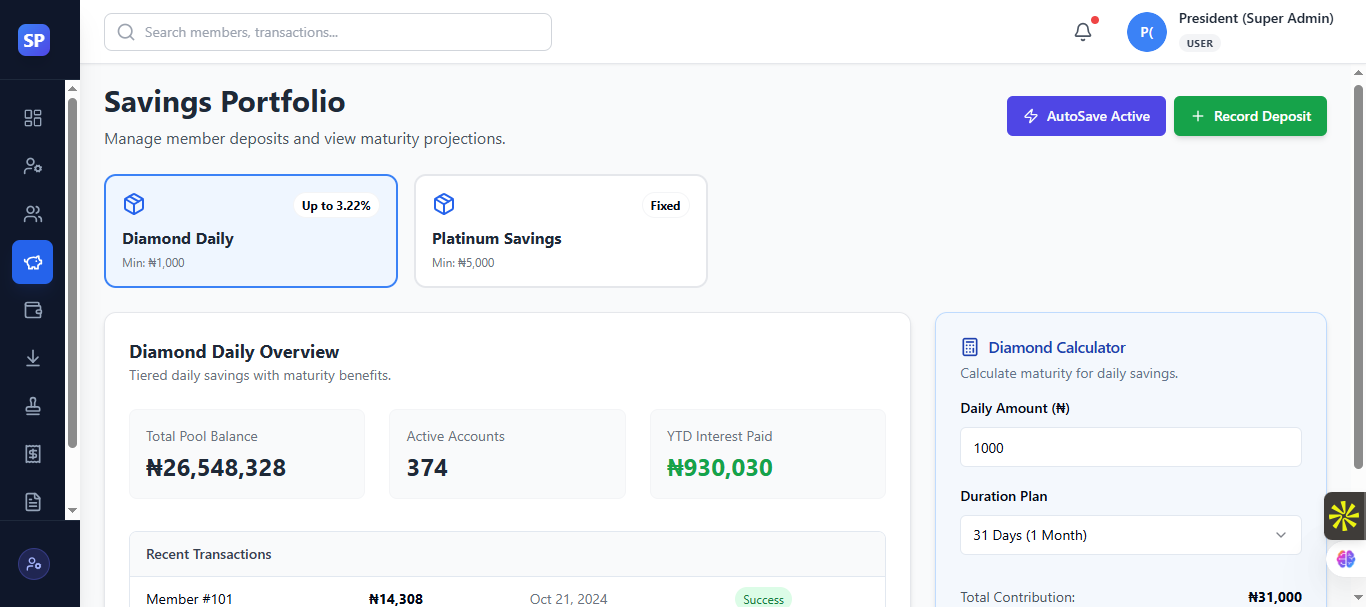Click the user settings sidebar icon
This screenshot has height=607, width=1366.
click(33, 166)
